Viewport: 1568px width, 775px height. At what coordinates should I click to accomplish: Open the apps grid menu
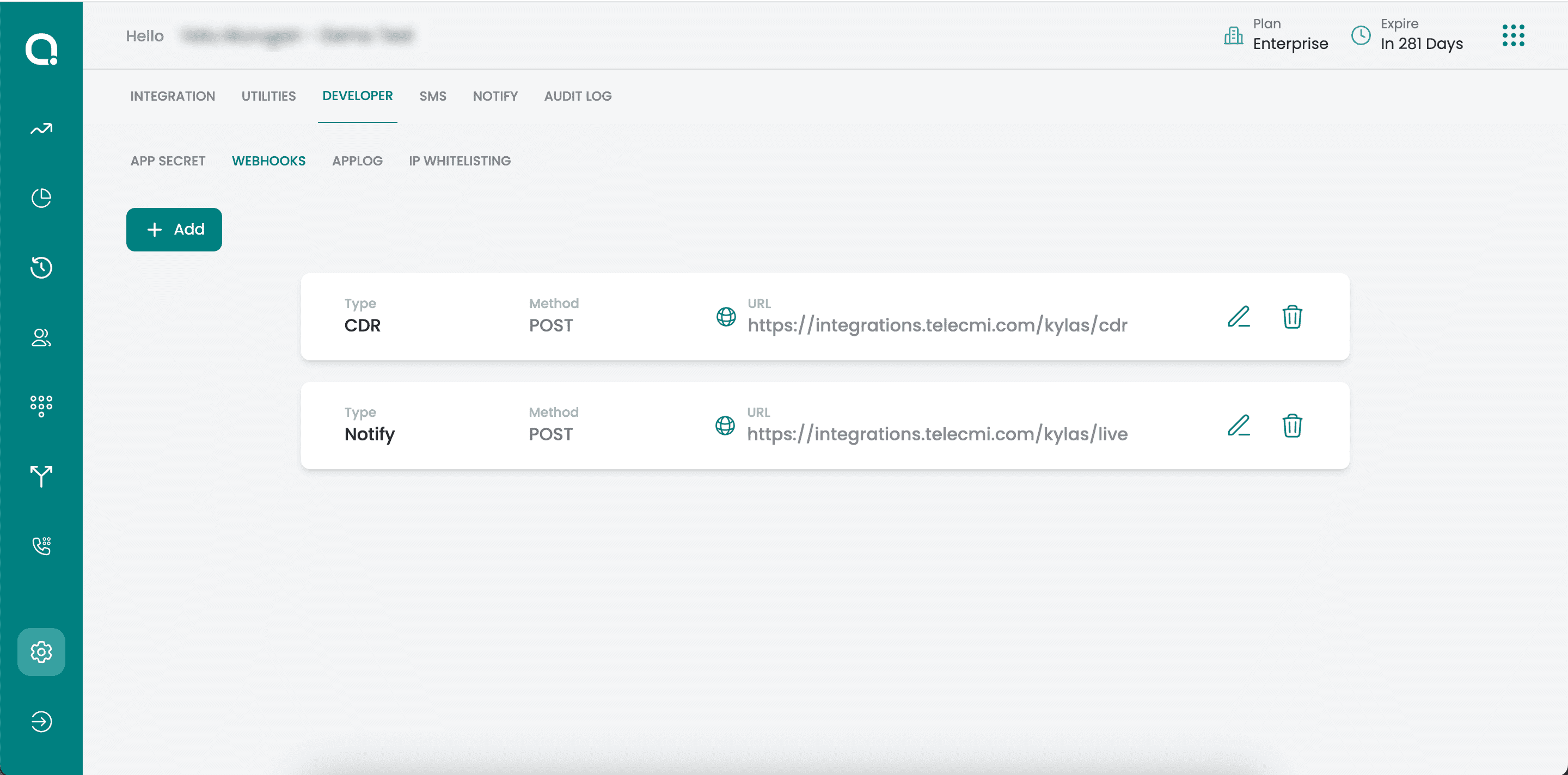pos(1512,36)
